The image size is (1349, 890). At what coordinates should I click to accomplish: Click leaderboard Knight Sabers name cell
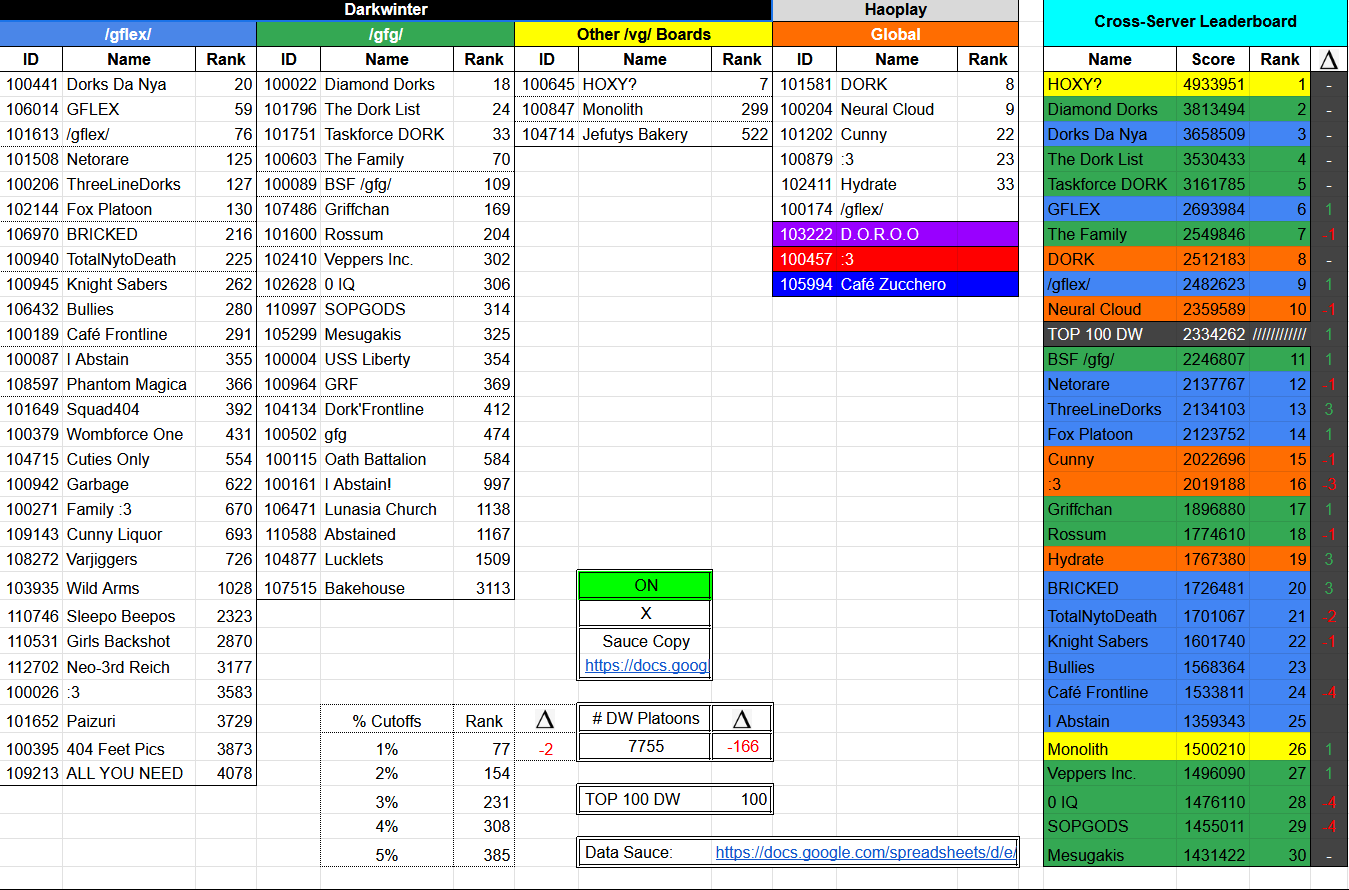(1110, 641)
